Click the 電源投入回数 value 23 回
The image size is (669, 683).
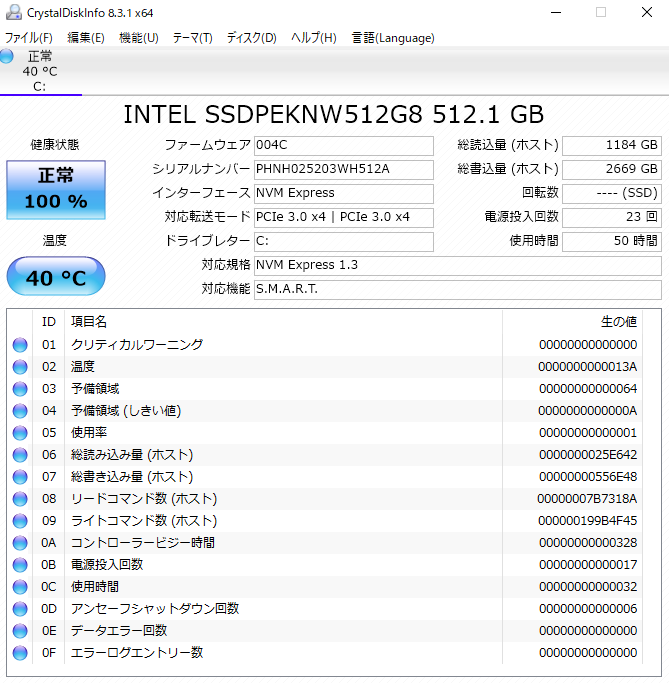click(612, 217)
